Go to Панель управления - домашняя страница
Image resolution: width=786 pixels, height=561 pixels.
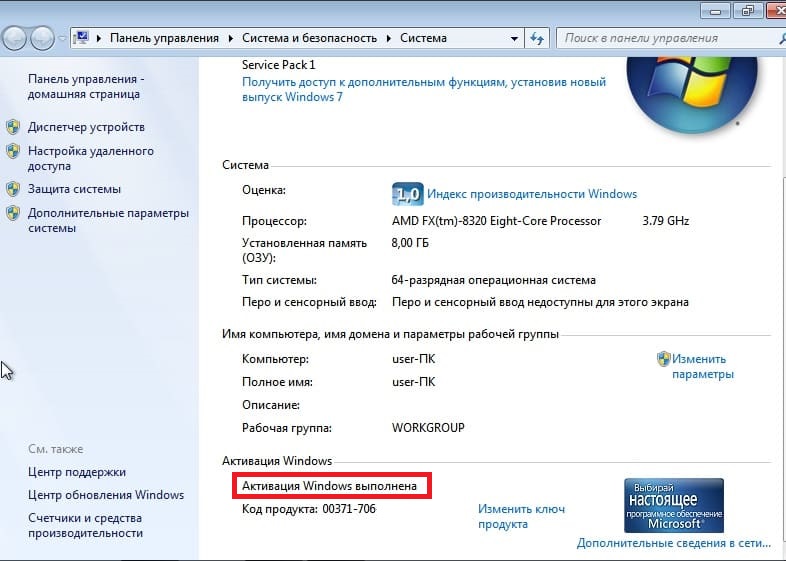coord(86,86)
